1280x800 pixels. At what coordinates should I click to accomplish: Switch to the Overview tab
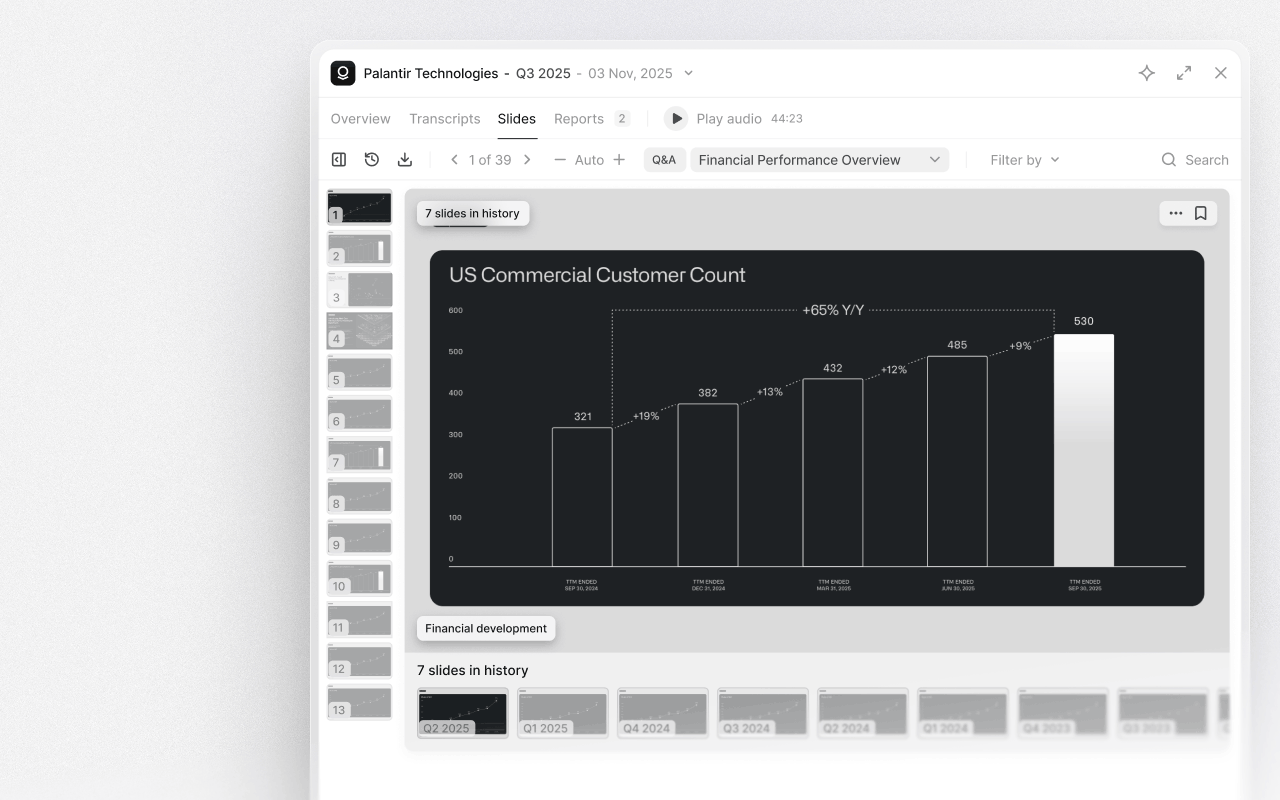pyautogui.click(x=361, y=119)
